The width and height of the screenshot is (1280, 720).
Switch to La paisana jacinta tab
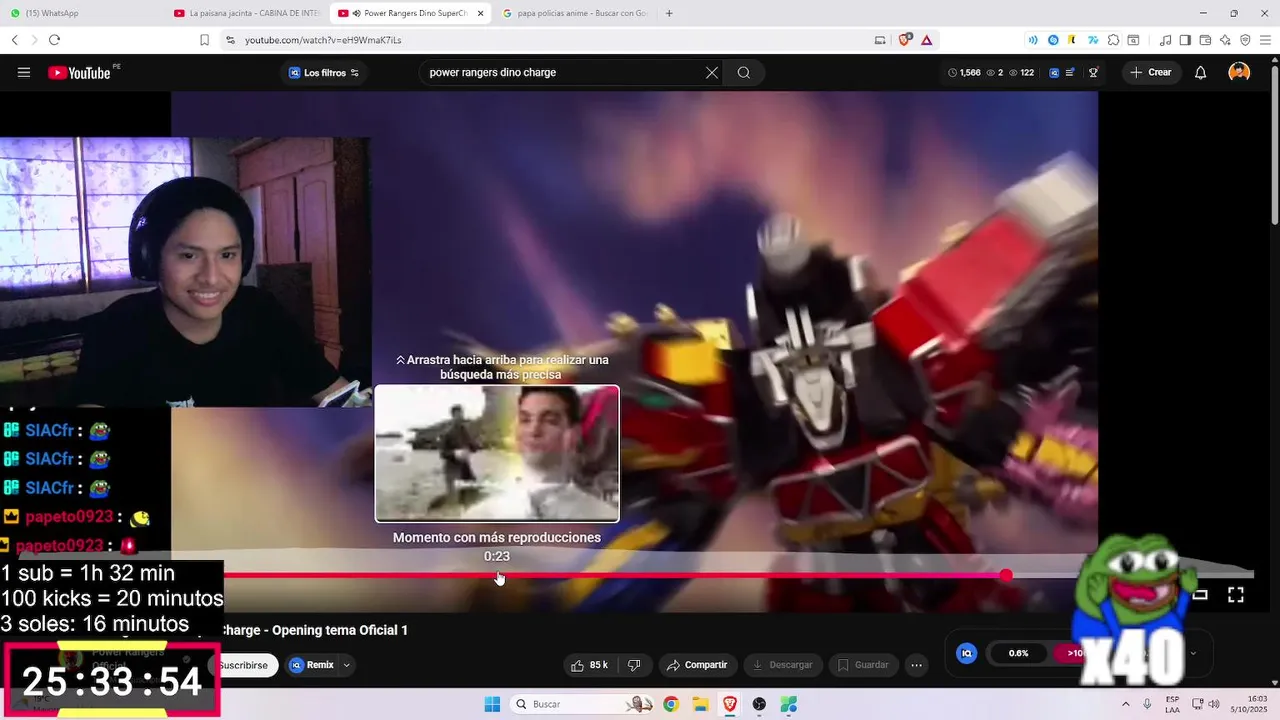click(248, 13)
